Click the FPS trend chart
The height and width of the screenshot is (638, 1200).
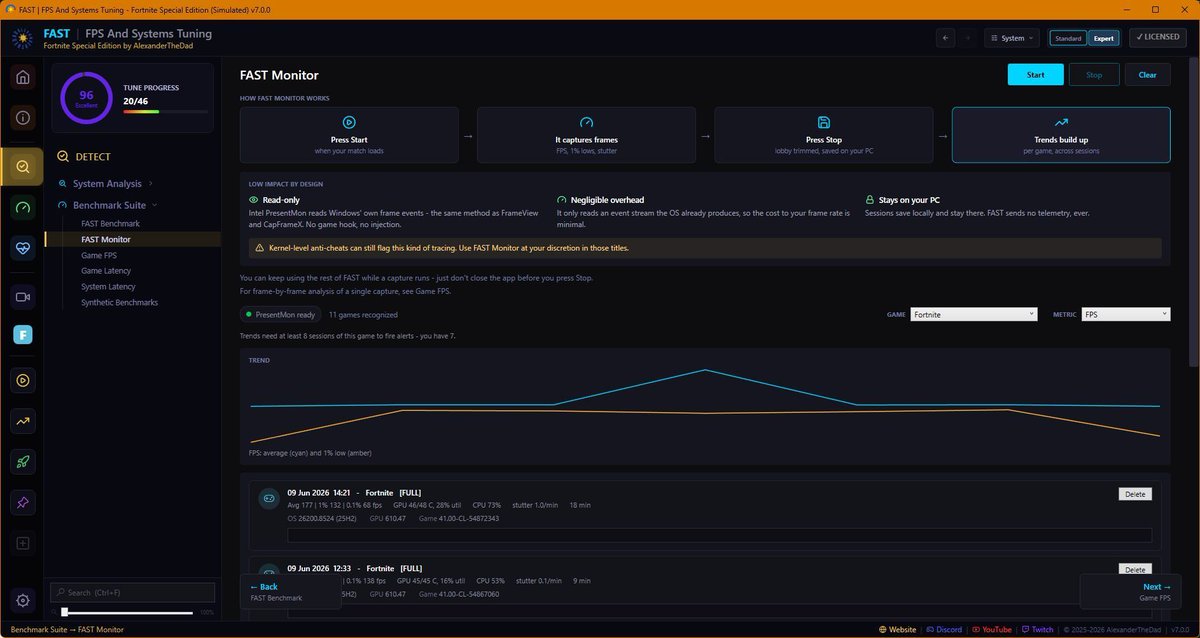pyautogui.click(x=705, y=406)
